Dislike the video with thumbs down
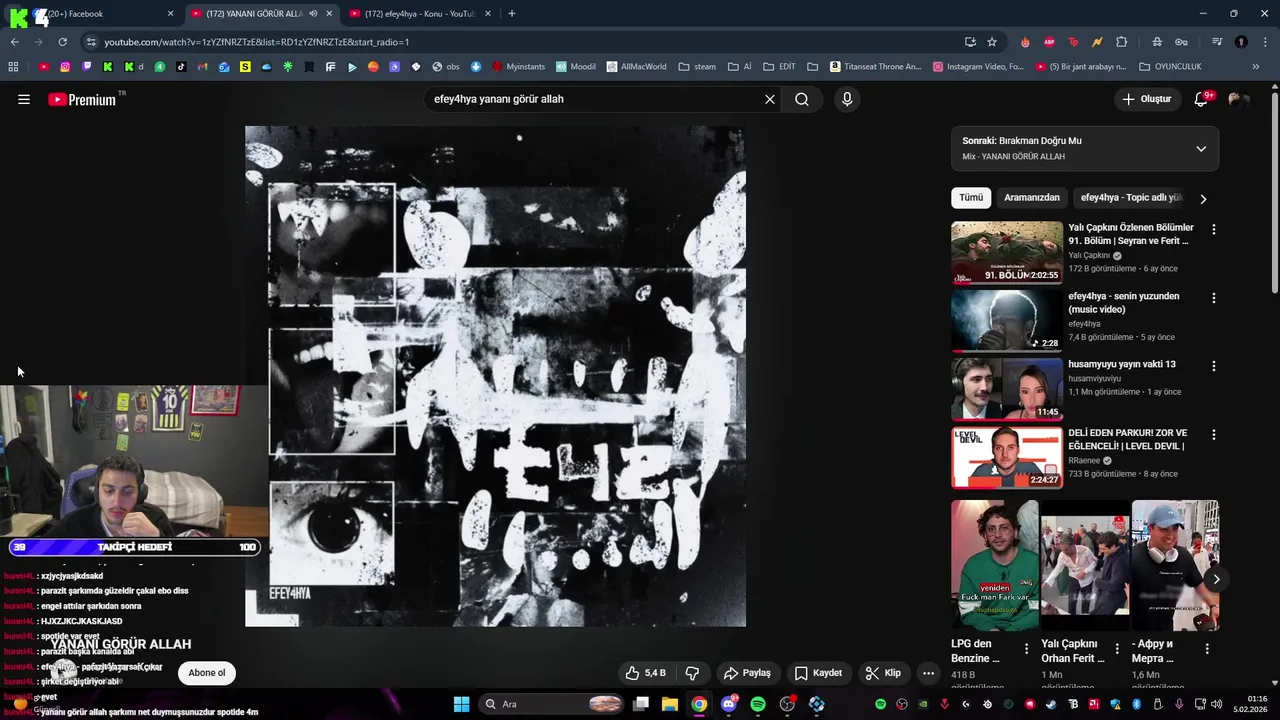This screenshot has width=1280, height=720. [691, 673]
